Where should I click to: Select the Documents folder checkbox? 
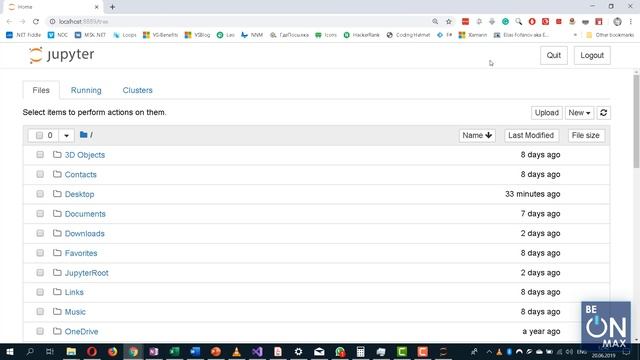point(40,213)
